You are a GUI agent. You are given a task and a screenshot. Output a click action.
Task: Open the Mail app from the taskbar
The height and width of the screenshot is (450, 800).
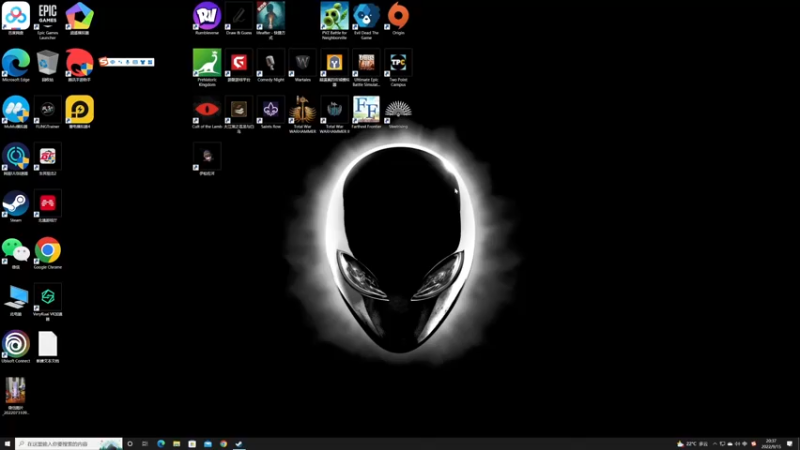[208, 444]
